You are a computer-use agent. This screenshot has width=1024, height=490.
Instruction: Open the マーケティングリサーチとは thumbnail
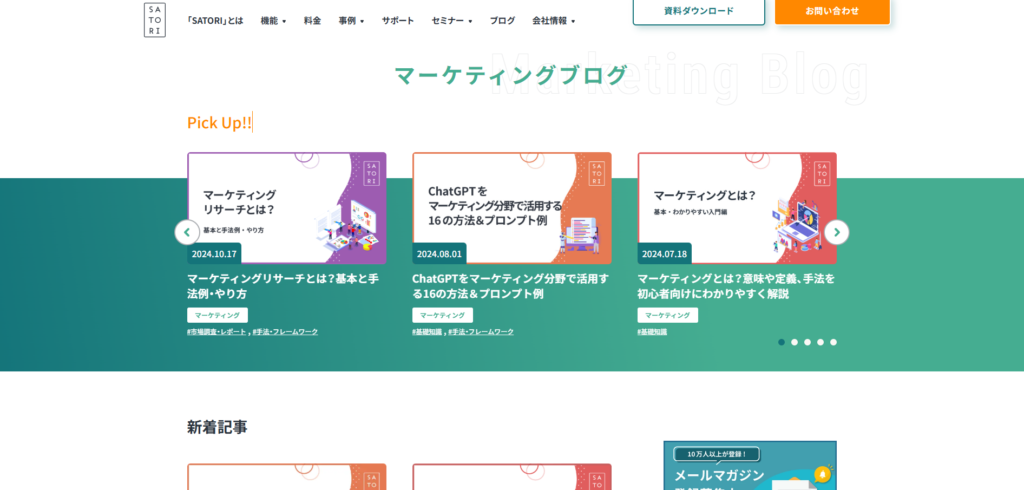pyautogui.click(x=286, y=207)
